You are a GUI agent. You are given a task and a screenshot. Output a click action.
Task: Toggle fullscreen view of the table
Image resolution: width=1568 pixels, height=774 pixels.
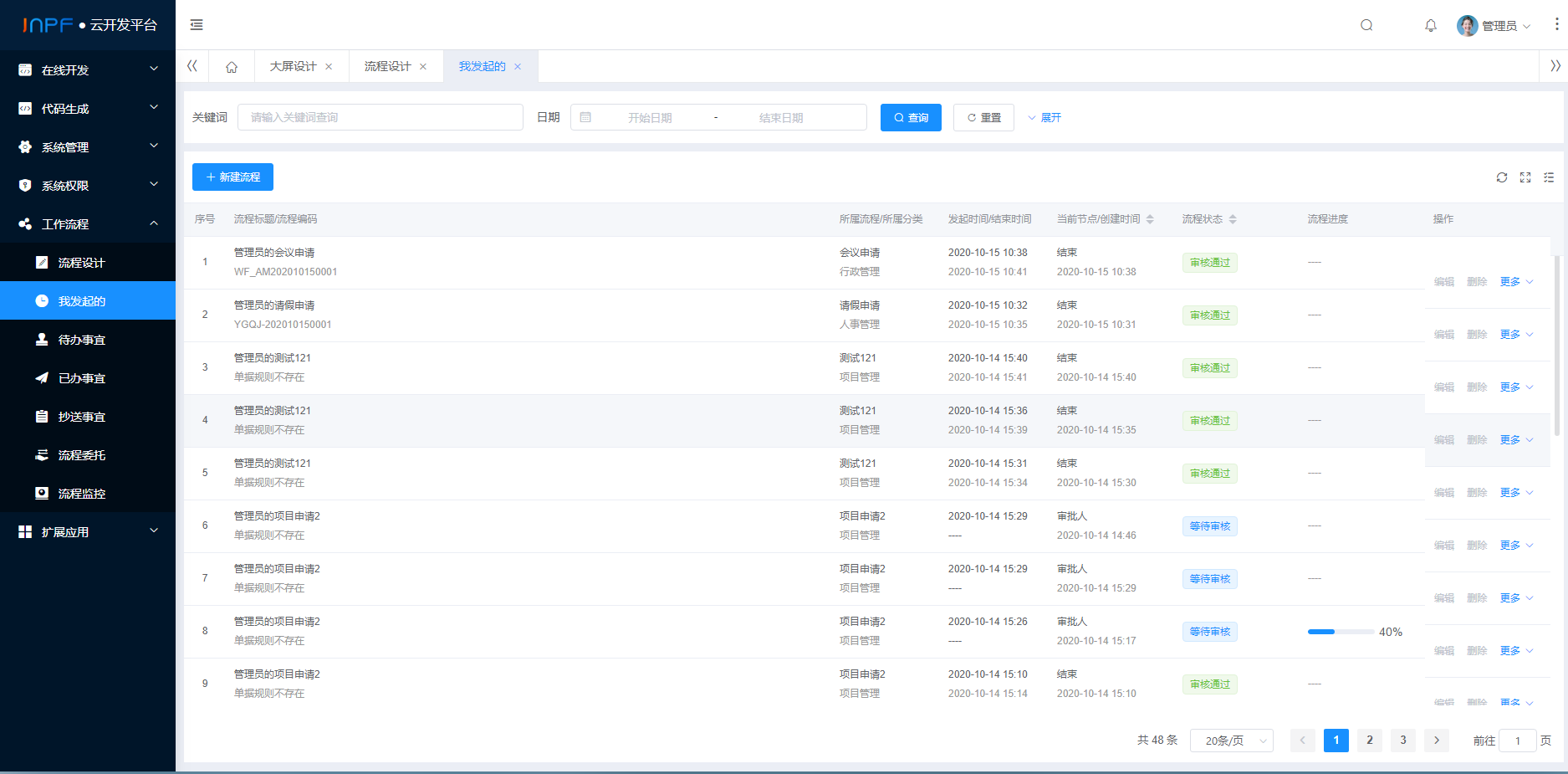(1525, 177)
